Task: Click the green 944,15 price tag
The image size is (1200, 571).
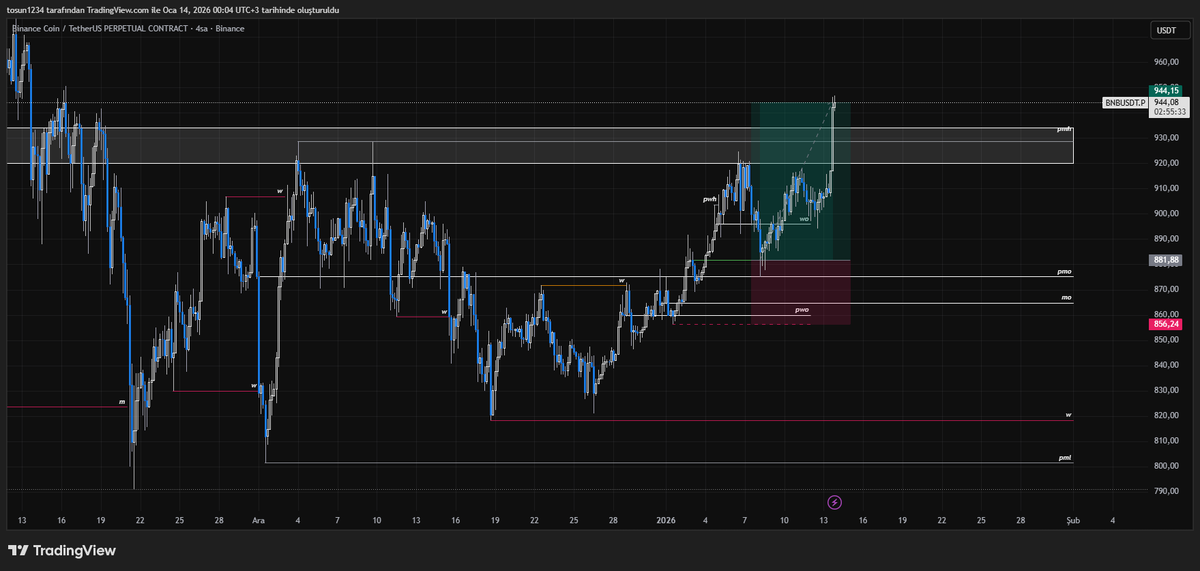Action: [1166, 90]
